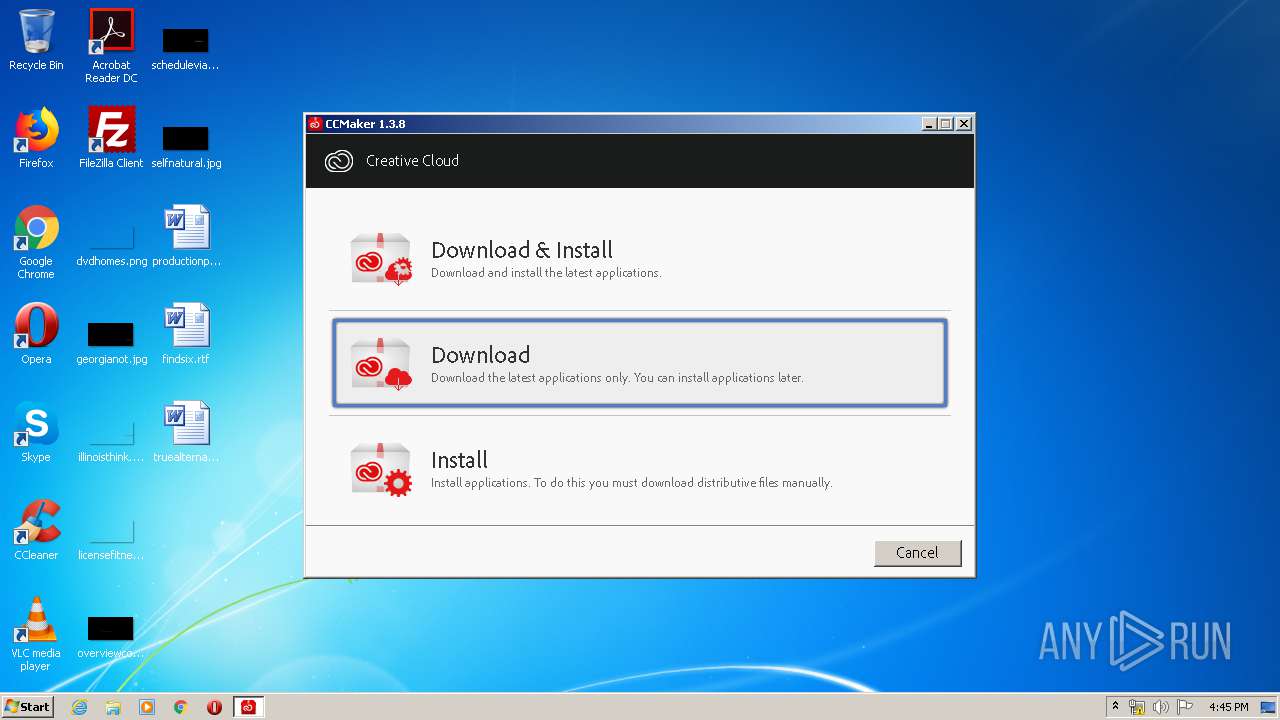This screenshot has height=720, width=1280.
Task: Select the truealterna... Word document
Action: [186, 432]
